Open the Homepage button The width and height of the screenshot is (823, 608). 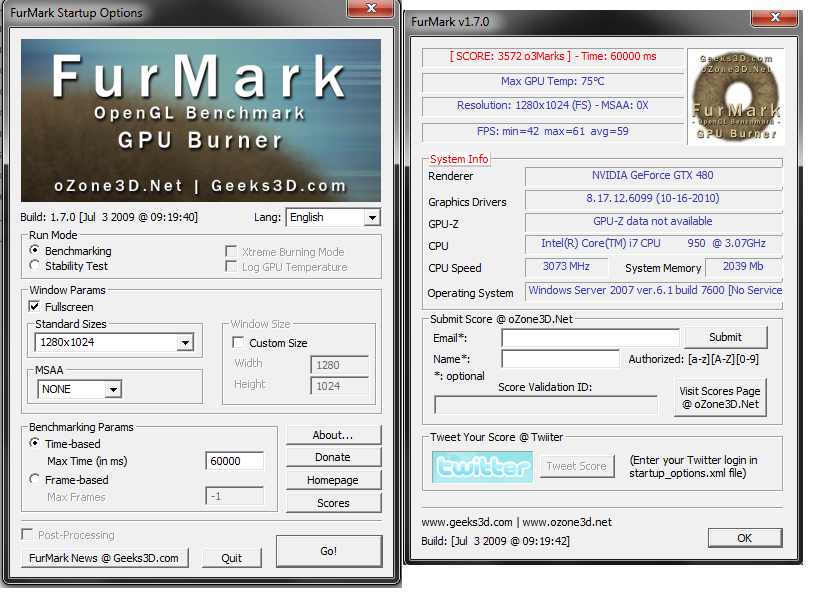[333, 480]
